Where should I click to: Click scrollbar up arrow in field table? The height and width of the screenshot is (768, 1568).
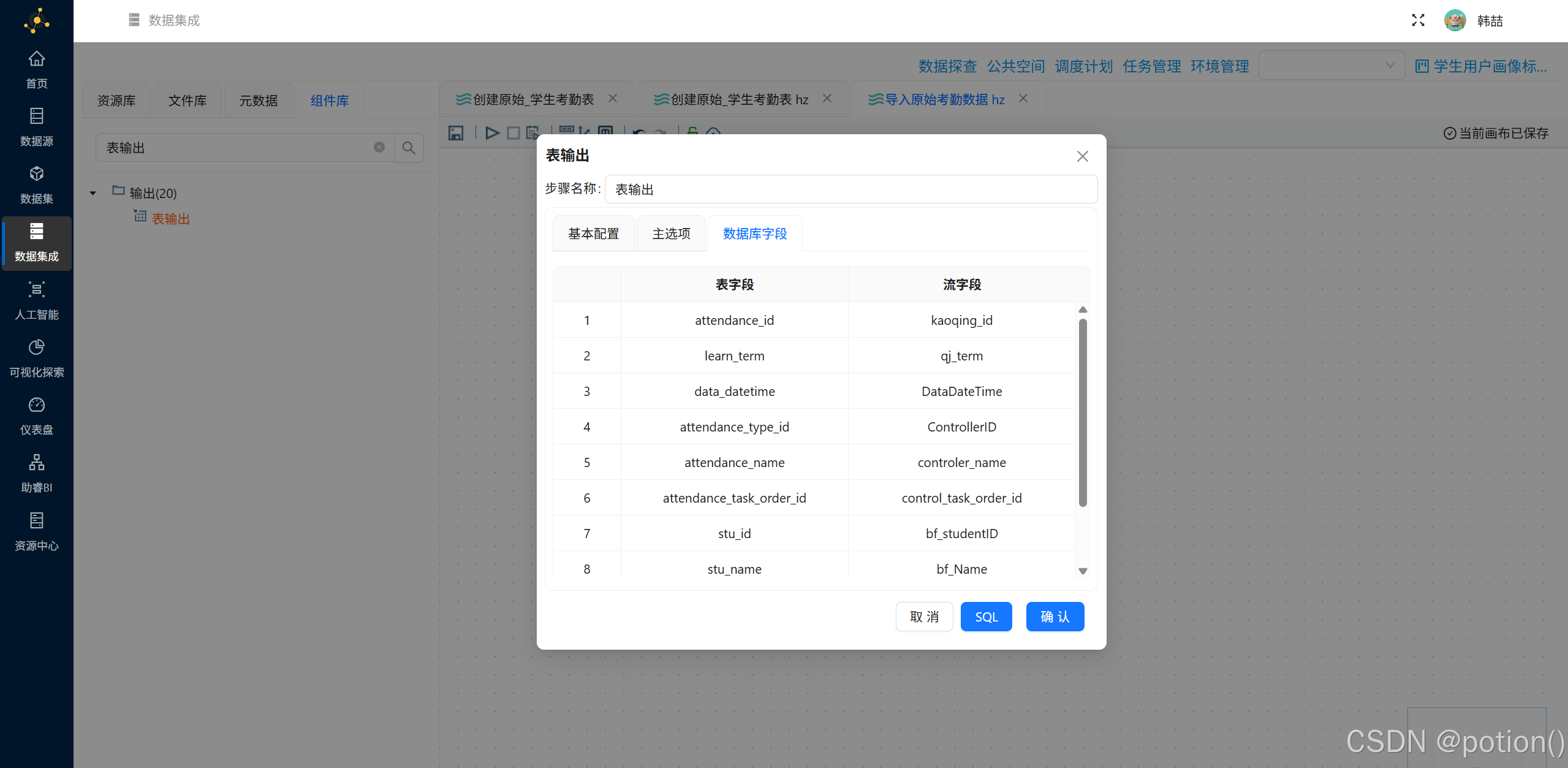click(x=1083, y=310)
